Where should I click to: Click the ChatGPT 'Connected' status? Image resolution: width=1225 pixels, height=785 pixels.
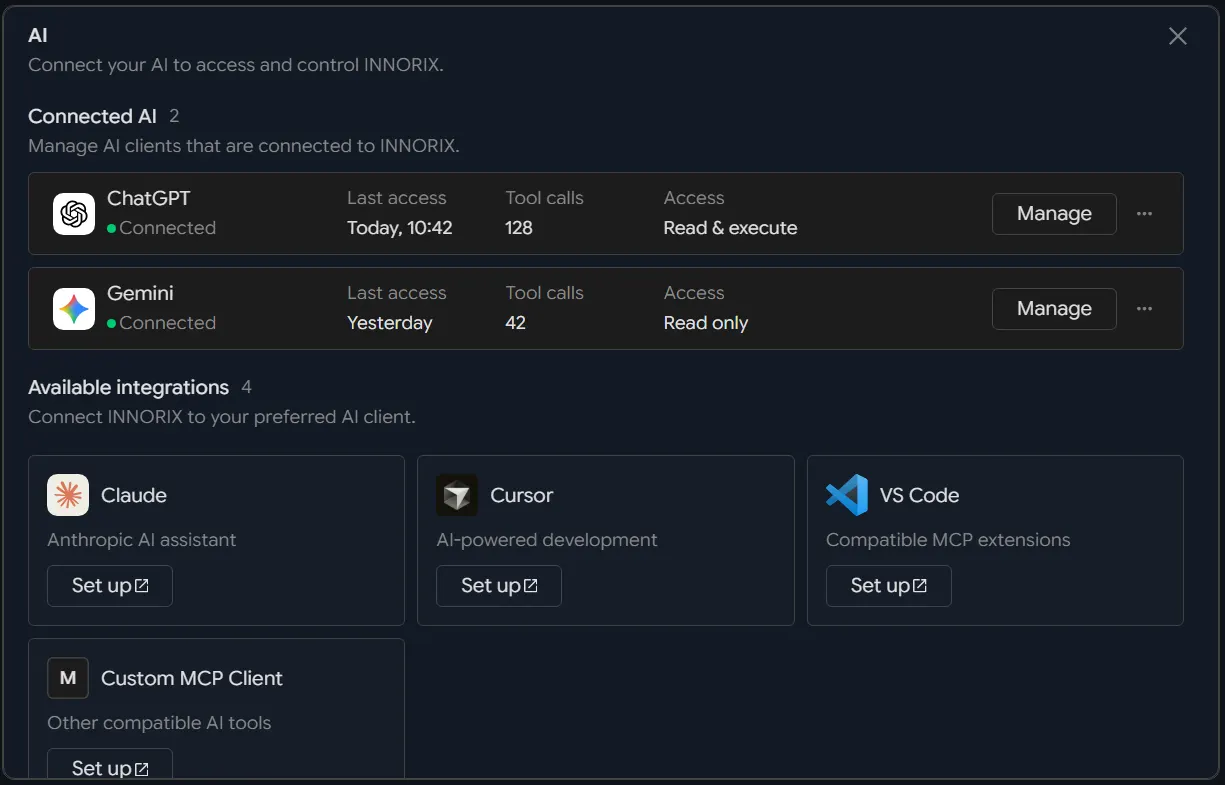(162, 228)
